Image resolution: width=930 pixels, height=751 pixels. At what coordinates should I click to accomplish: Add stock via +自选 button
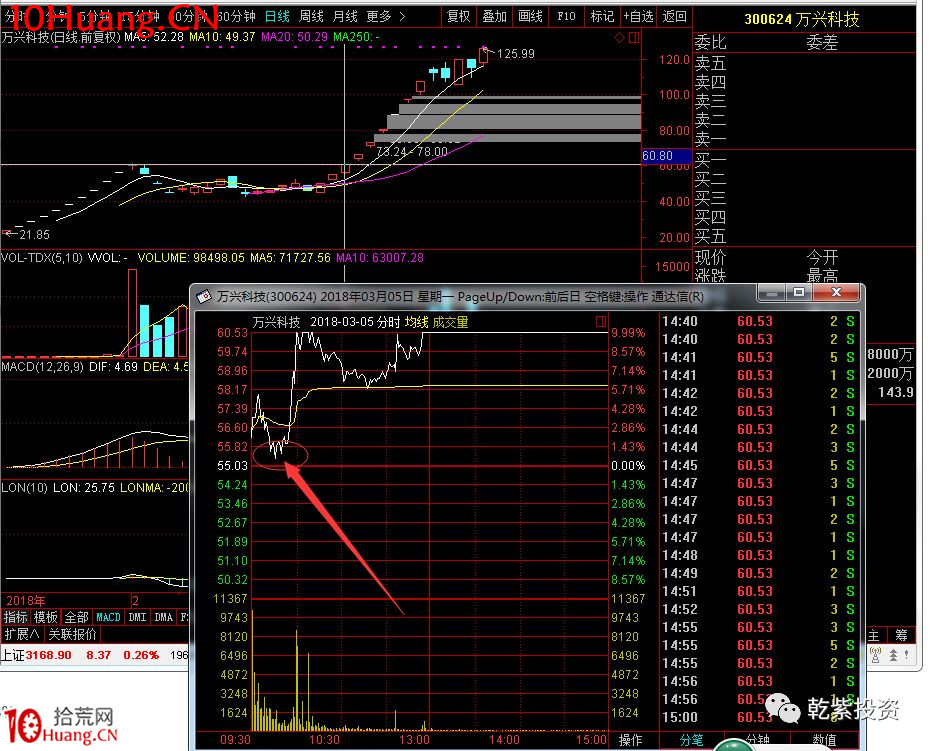(x=638, y=17)
